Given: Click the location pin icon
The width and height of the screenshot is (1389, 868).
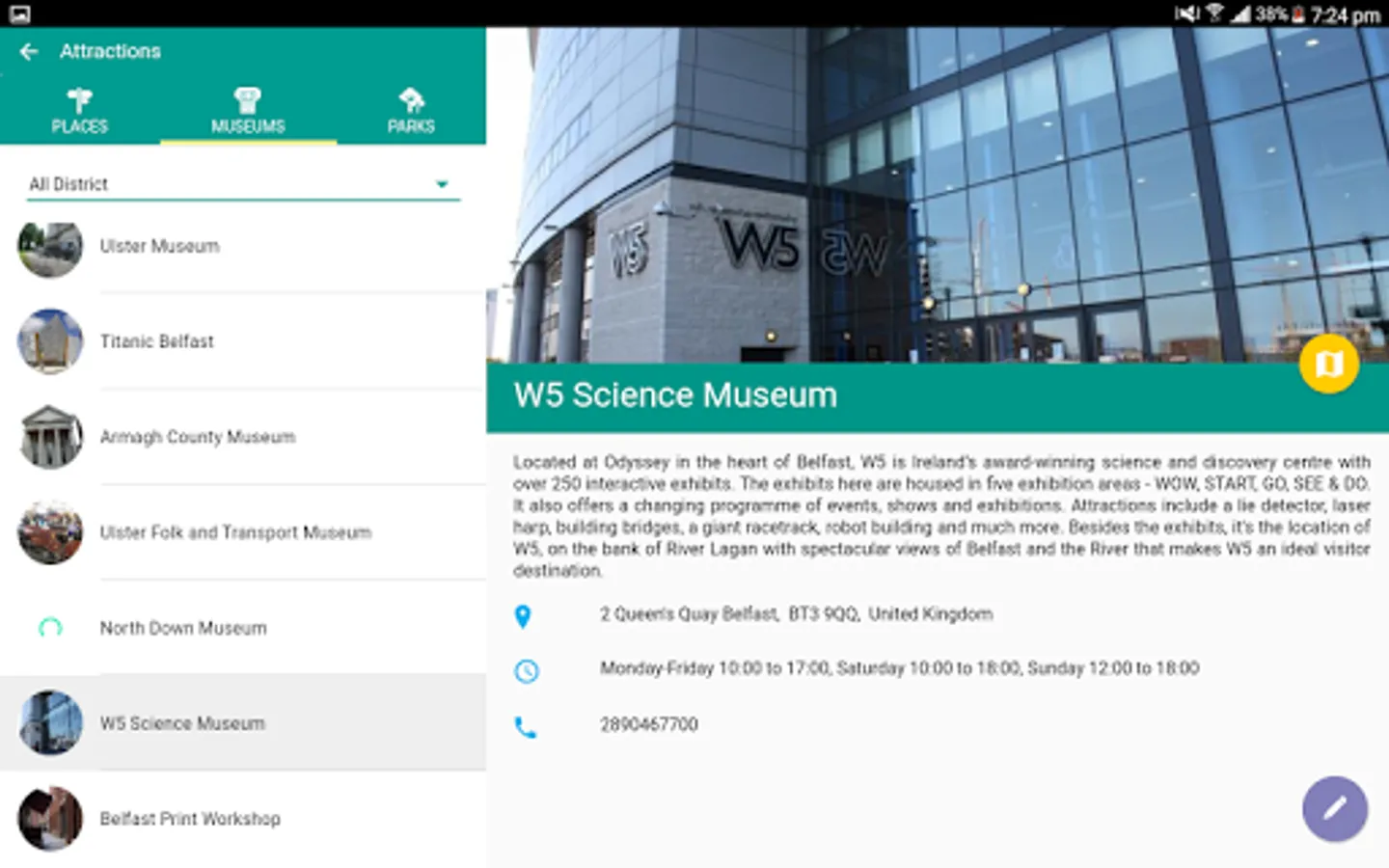Looking at the screenshot, I should coord(523,616).
